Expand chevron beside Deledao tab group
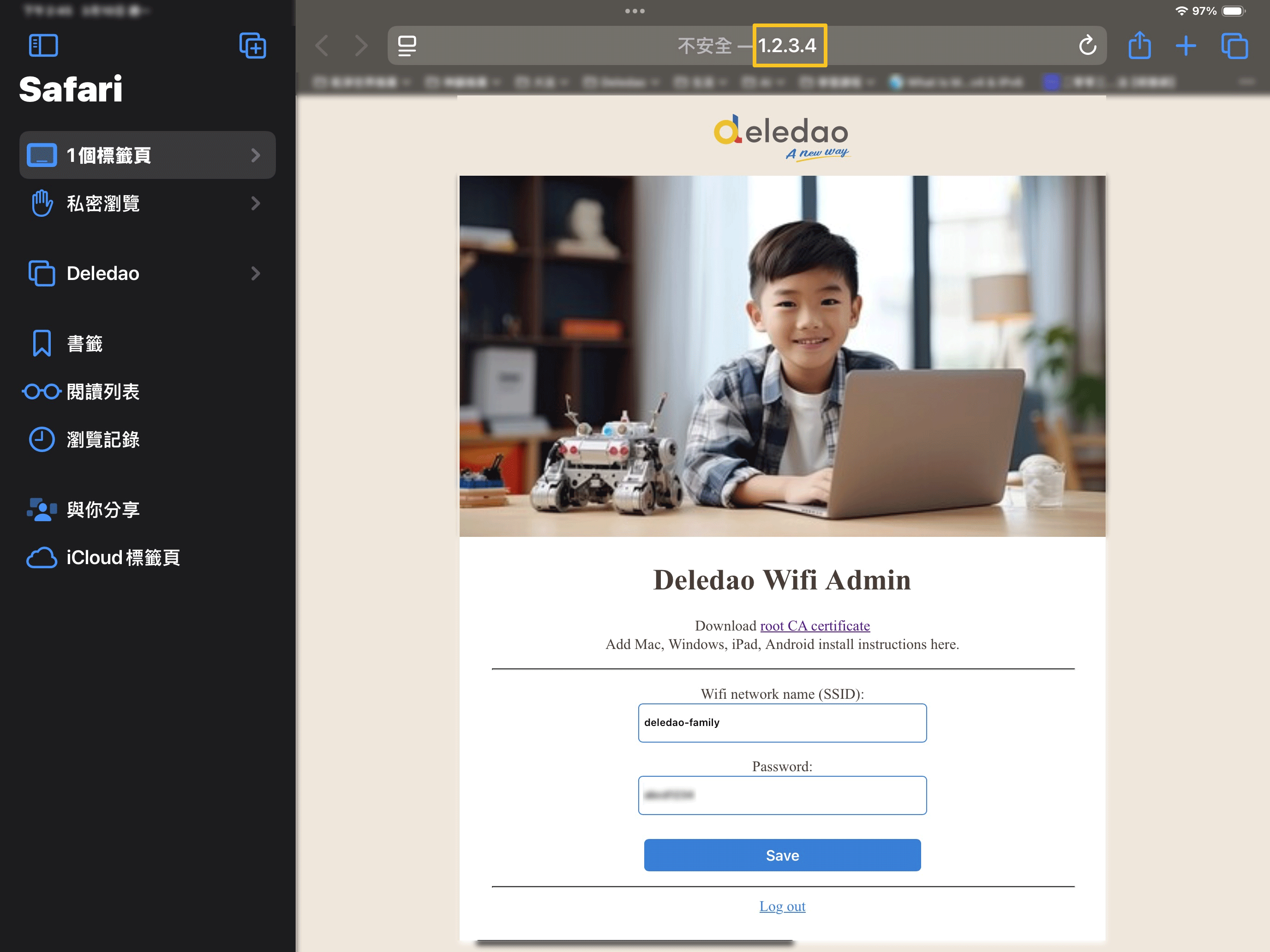Viewport: 1270px width, 952px height. click(256, 273)
